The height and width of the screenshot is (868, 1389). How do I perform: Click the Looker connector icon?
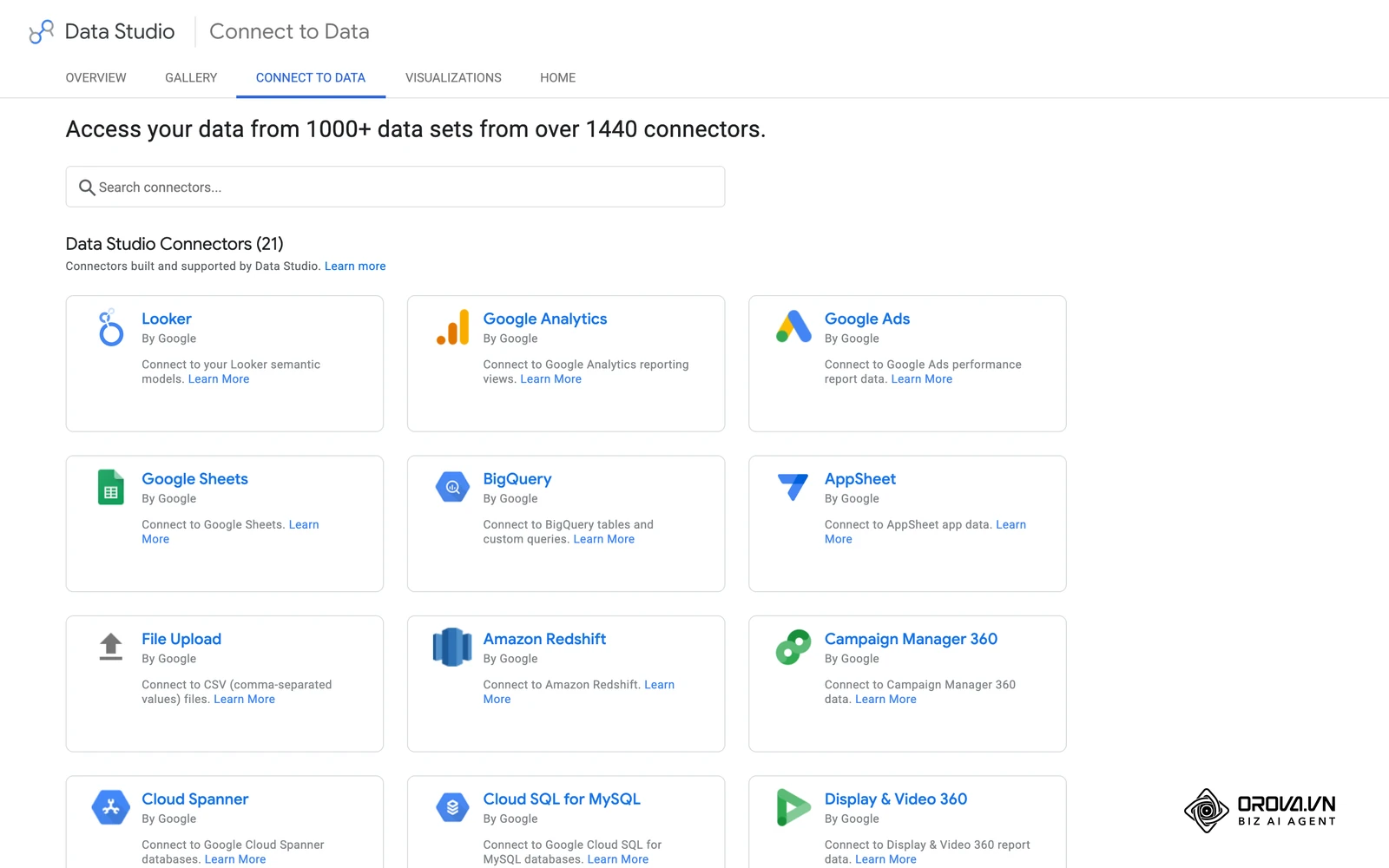point(110,328)
